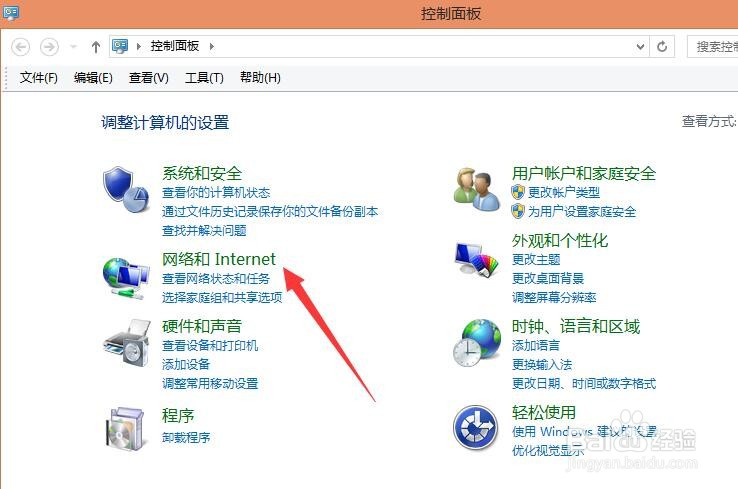Open the System and Security shield icon
Image resolution: width=738 pixels, height=489 pixels.
pyautogui.click(x=126, y=189)
